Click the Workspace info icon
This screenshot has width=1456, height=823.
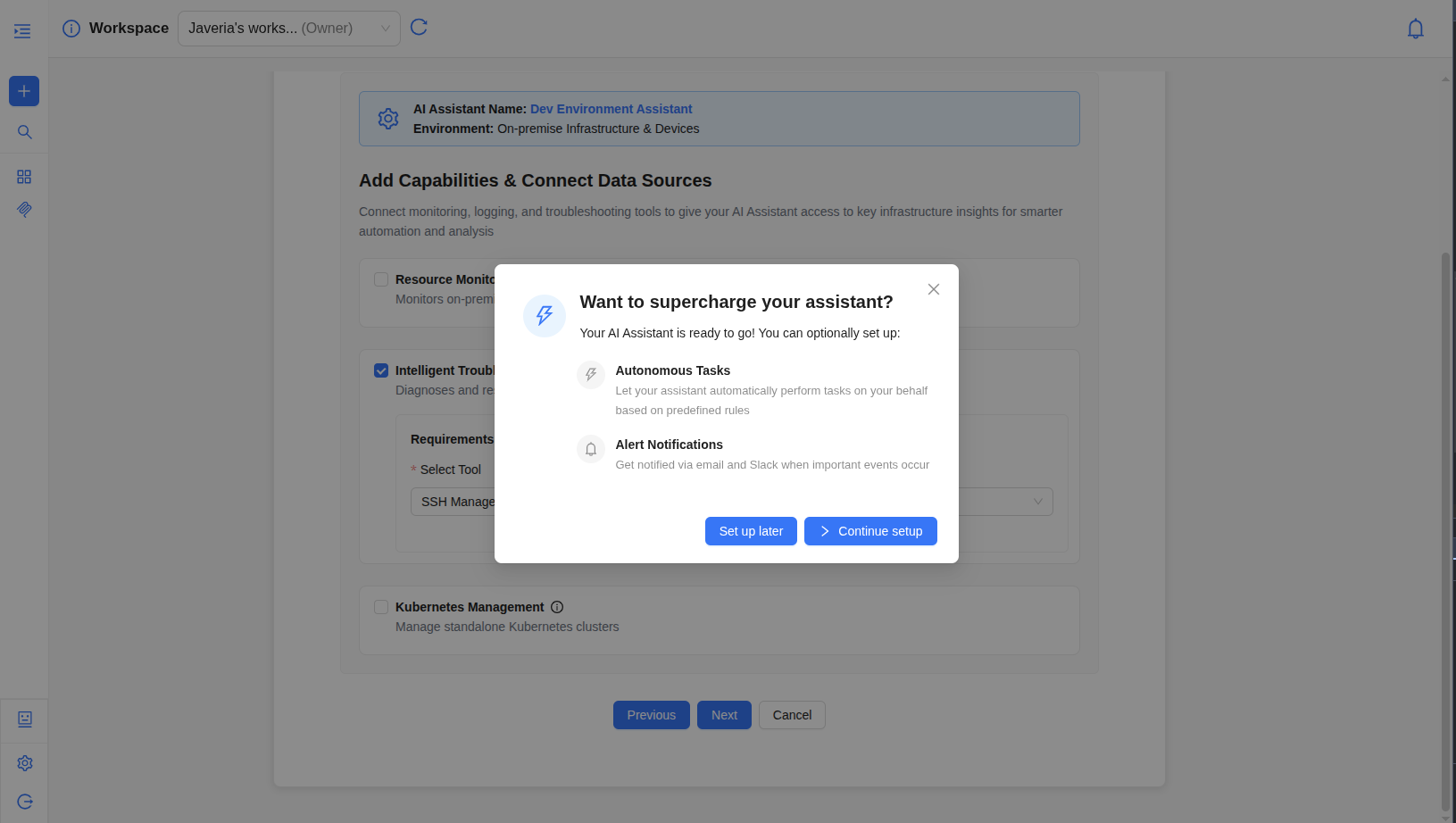(71, 29)
